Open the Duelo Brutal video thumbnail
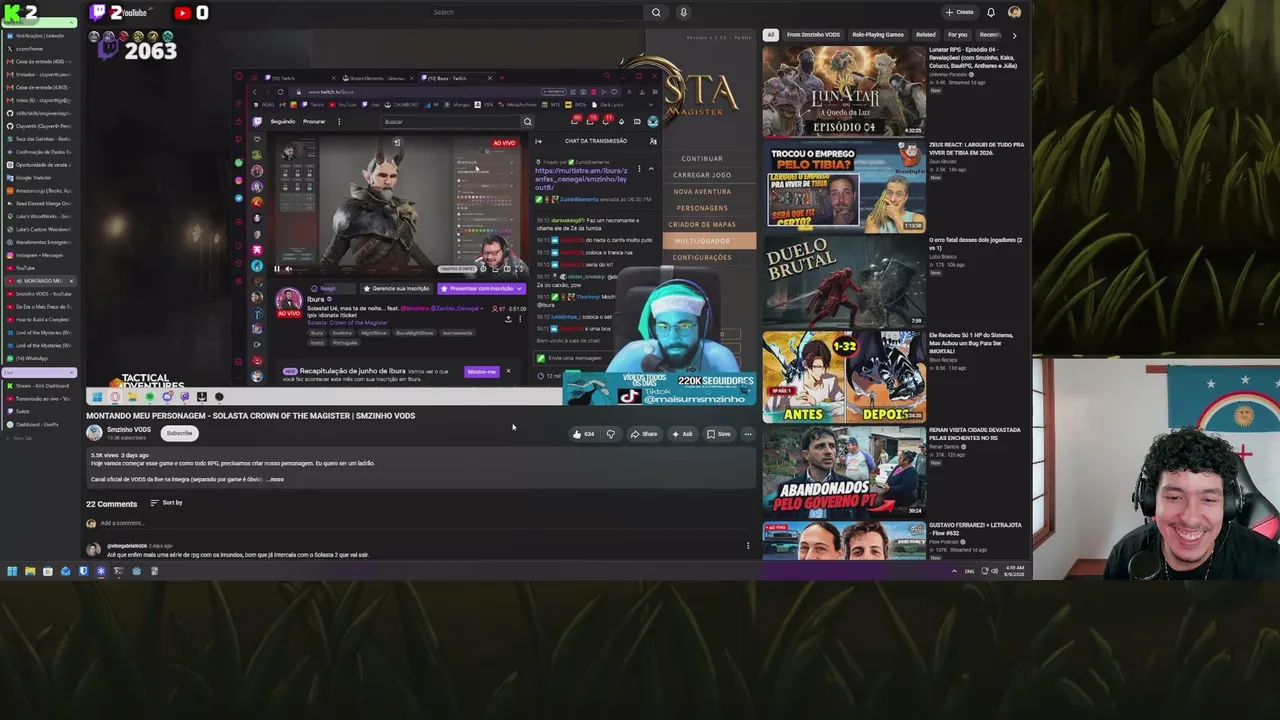 (x=844, y=282)
